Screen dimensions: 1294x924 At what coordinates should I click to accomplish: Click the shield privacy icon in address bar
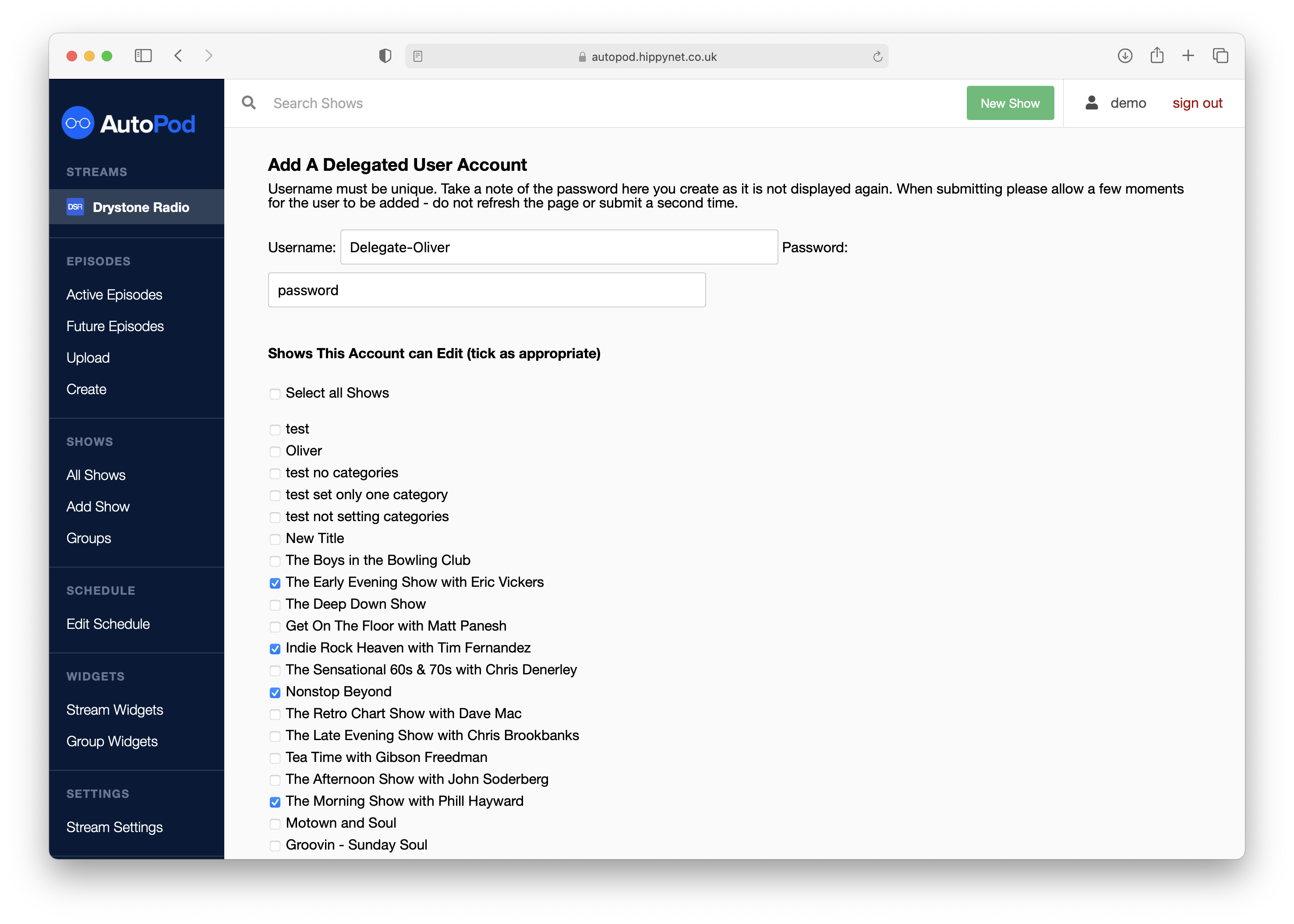(385, 56)
